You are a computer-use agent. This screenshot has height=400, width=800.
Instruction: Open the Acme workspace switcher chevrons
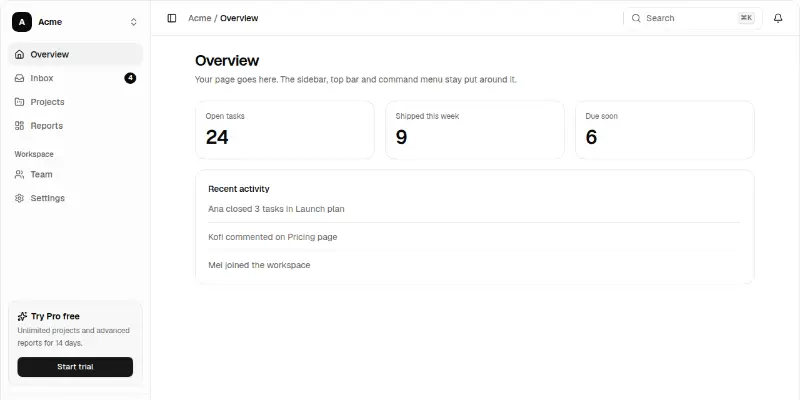[x=134, y=22]
